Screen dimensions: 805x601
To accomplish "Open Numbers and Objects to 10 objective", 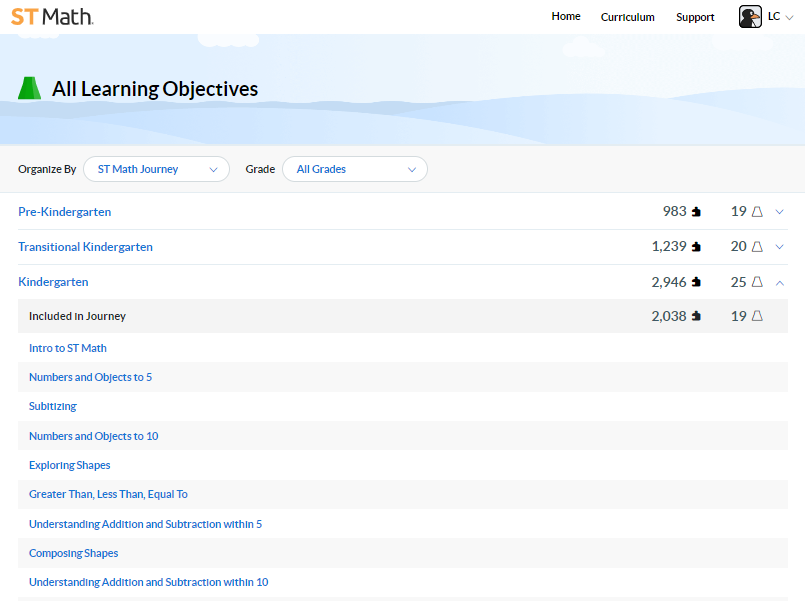I will 93,436.
